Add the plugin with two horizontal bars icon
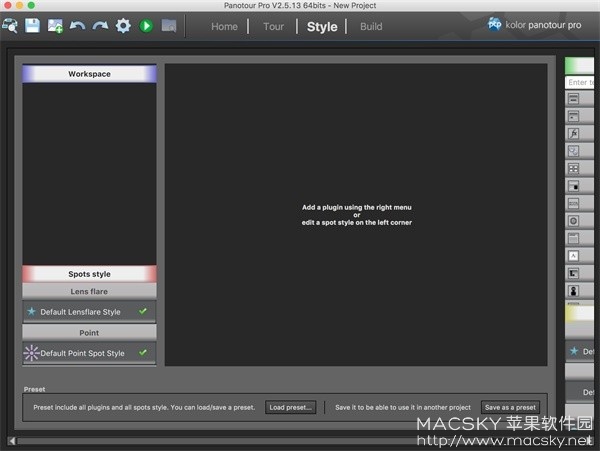Image resolution: width=600 pixels, height=451 pixels. point(573,99)
